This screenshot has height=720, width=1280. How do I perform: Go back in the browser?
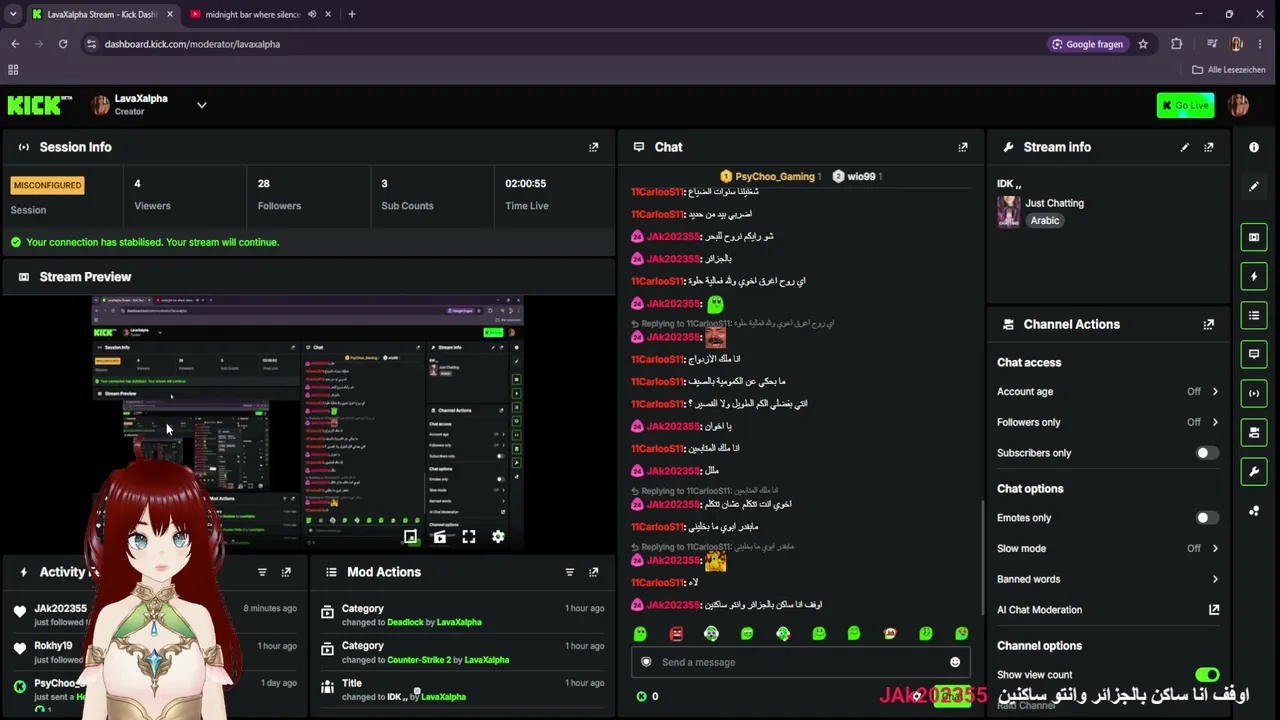tap(15, 44)
